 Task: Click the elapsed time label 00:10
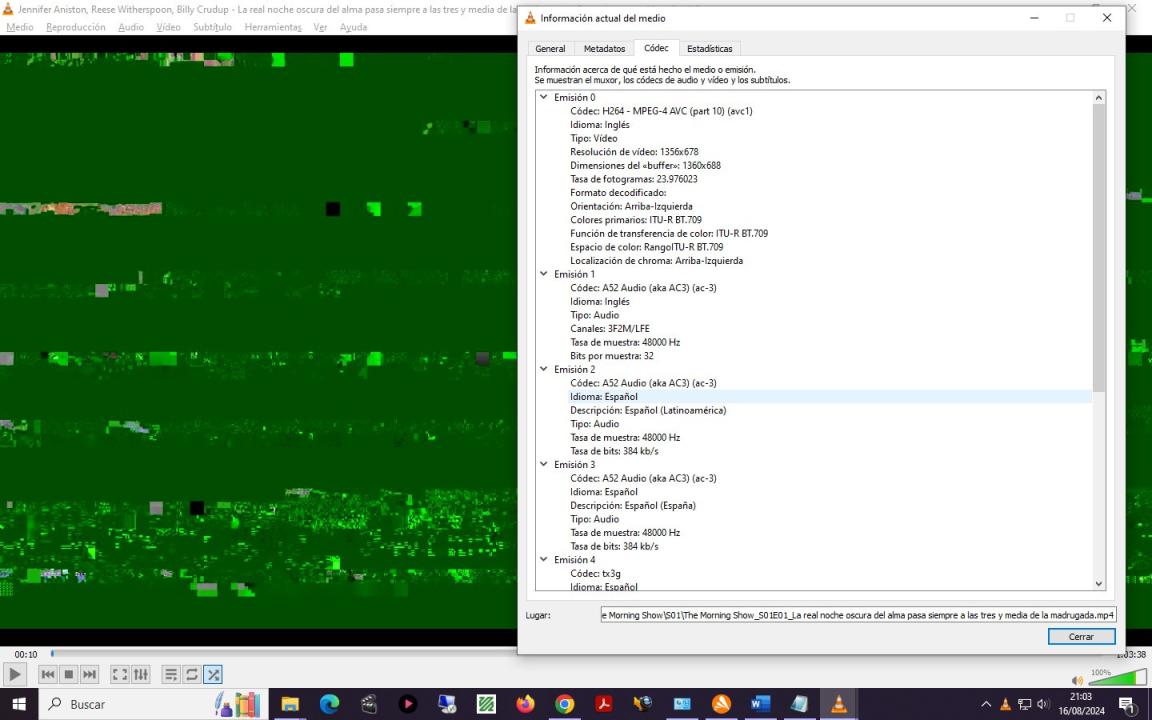coord(26,654)
